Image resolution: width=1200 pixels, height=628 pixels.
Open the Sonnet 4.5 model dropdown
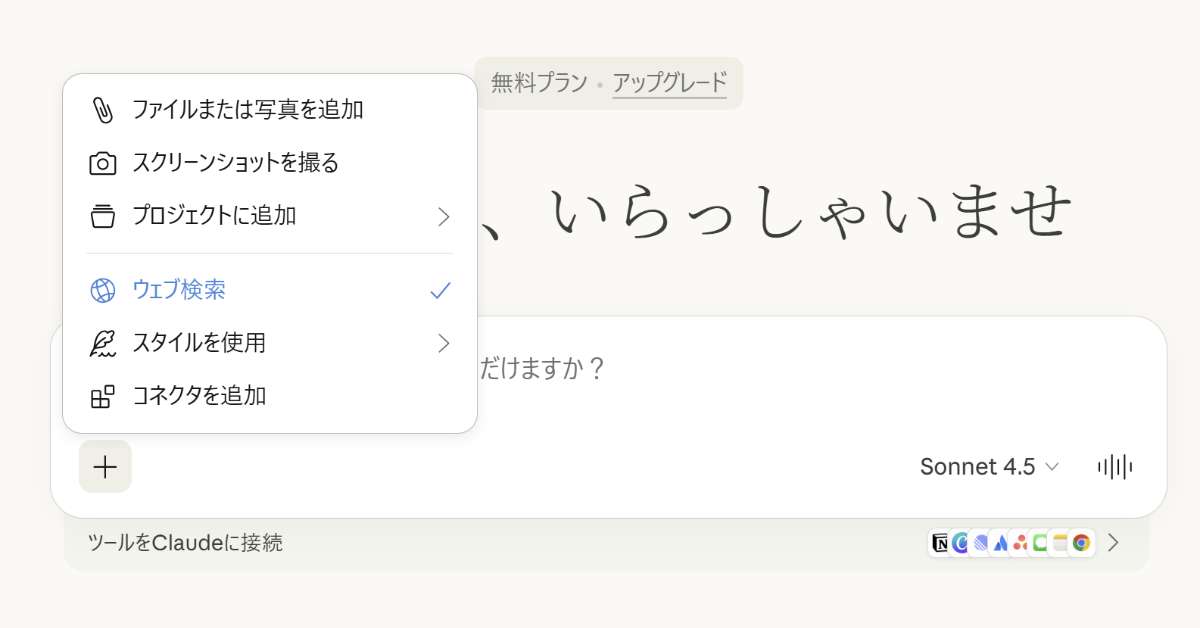point(989,466)
